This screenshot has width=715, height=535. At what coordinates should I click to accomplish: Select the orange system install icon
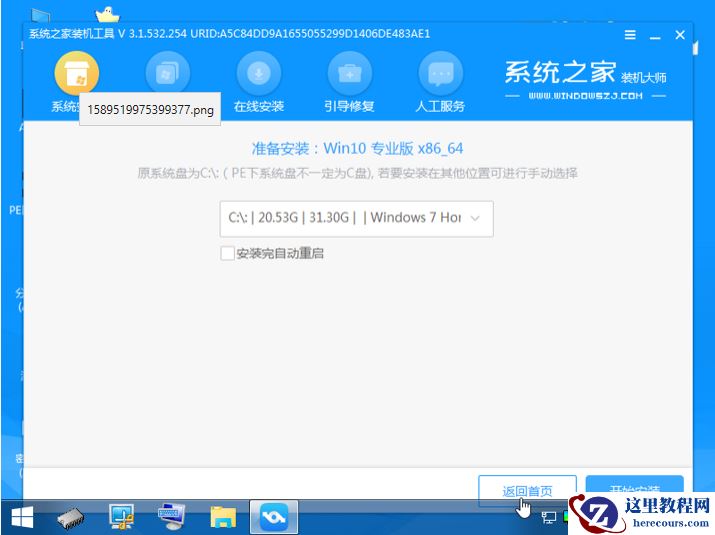coord(77,74)
